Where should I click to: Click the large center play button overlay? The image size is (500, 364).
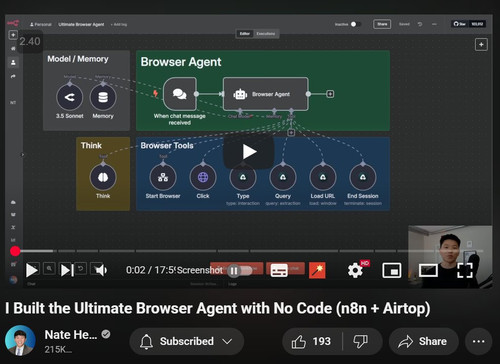pos(249,152)
